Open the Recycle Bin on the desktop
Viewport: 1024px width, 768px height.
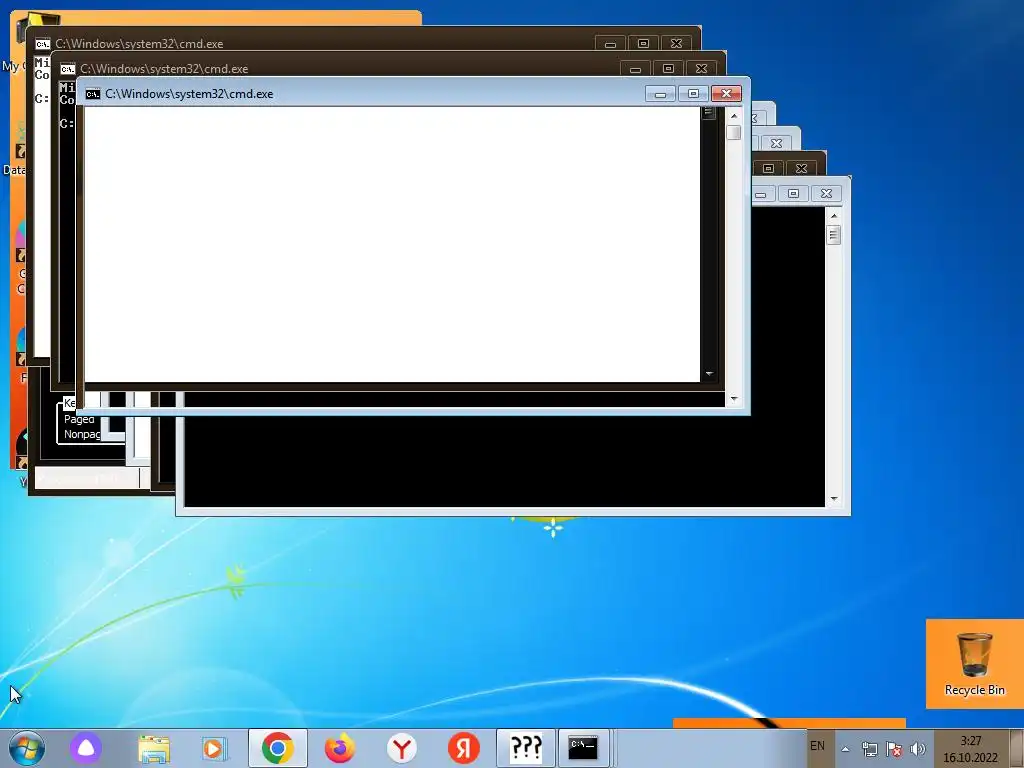tap(974, 664)
